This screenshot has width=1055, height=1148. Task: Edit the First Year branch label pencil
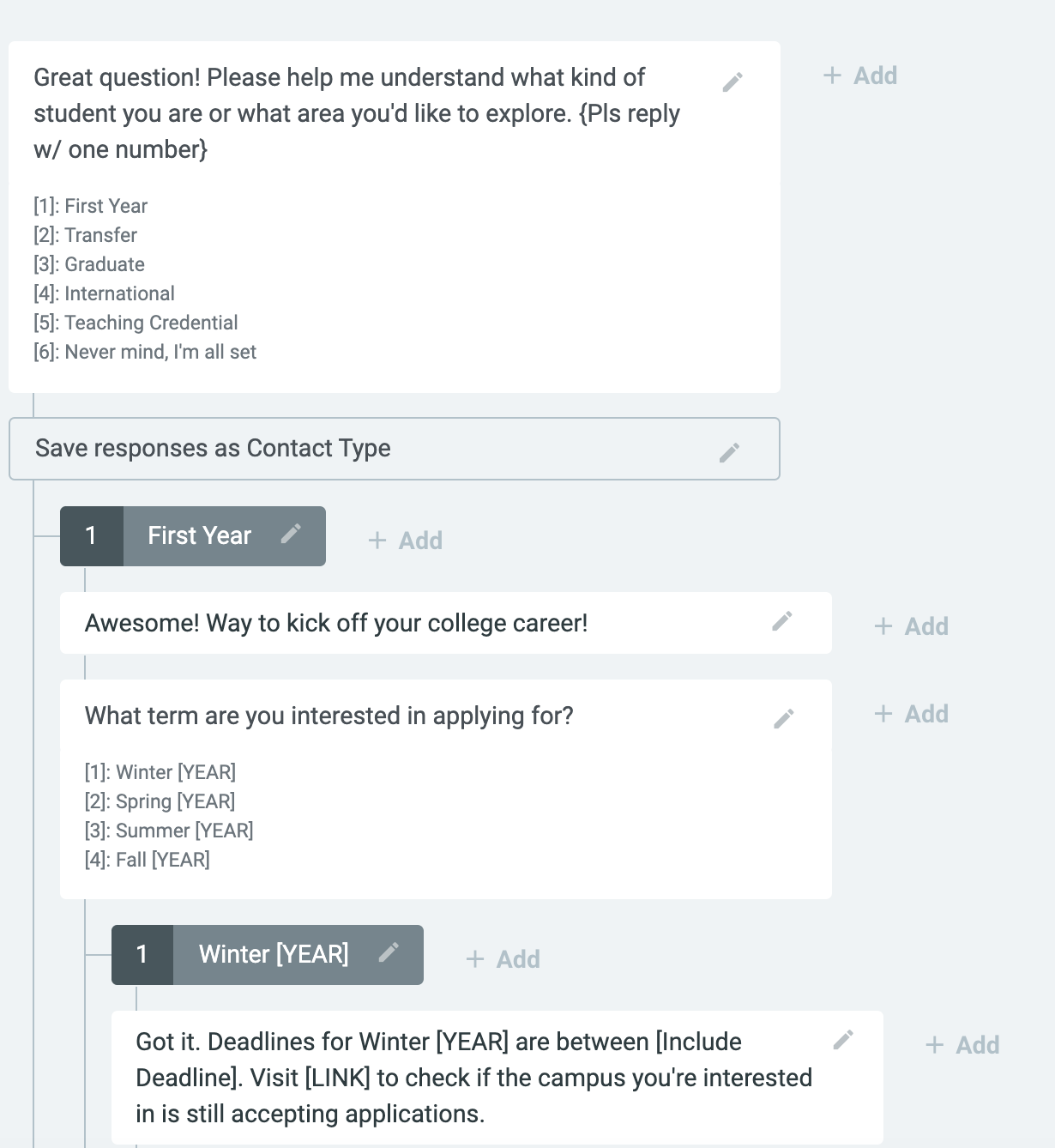coord(291,534)
